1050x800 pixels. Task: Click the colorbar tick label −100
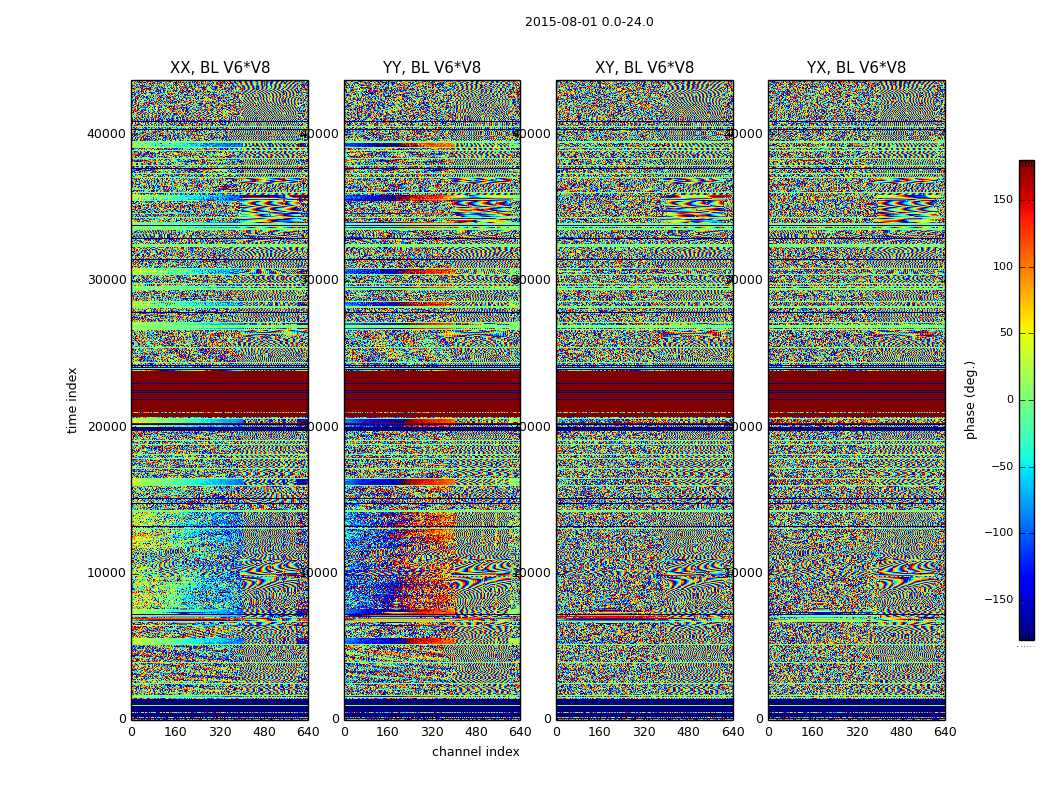click(998, 533)
